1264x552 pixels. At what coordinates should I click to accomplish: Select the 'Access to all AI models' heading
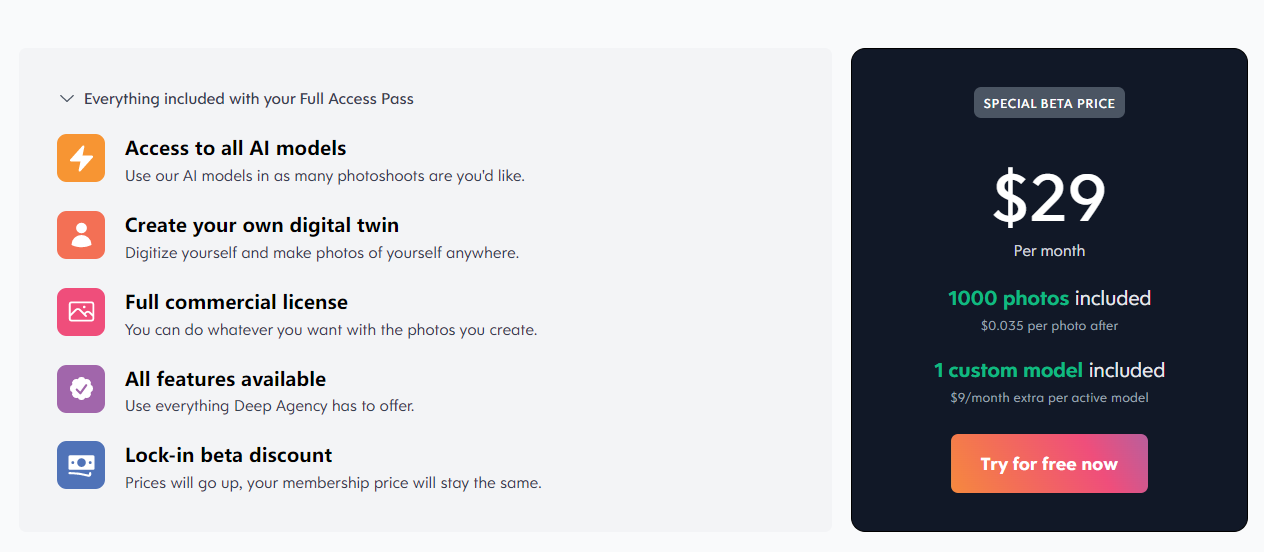click(235, 148)
